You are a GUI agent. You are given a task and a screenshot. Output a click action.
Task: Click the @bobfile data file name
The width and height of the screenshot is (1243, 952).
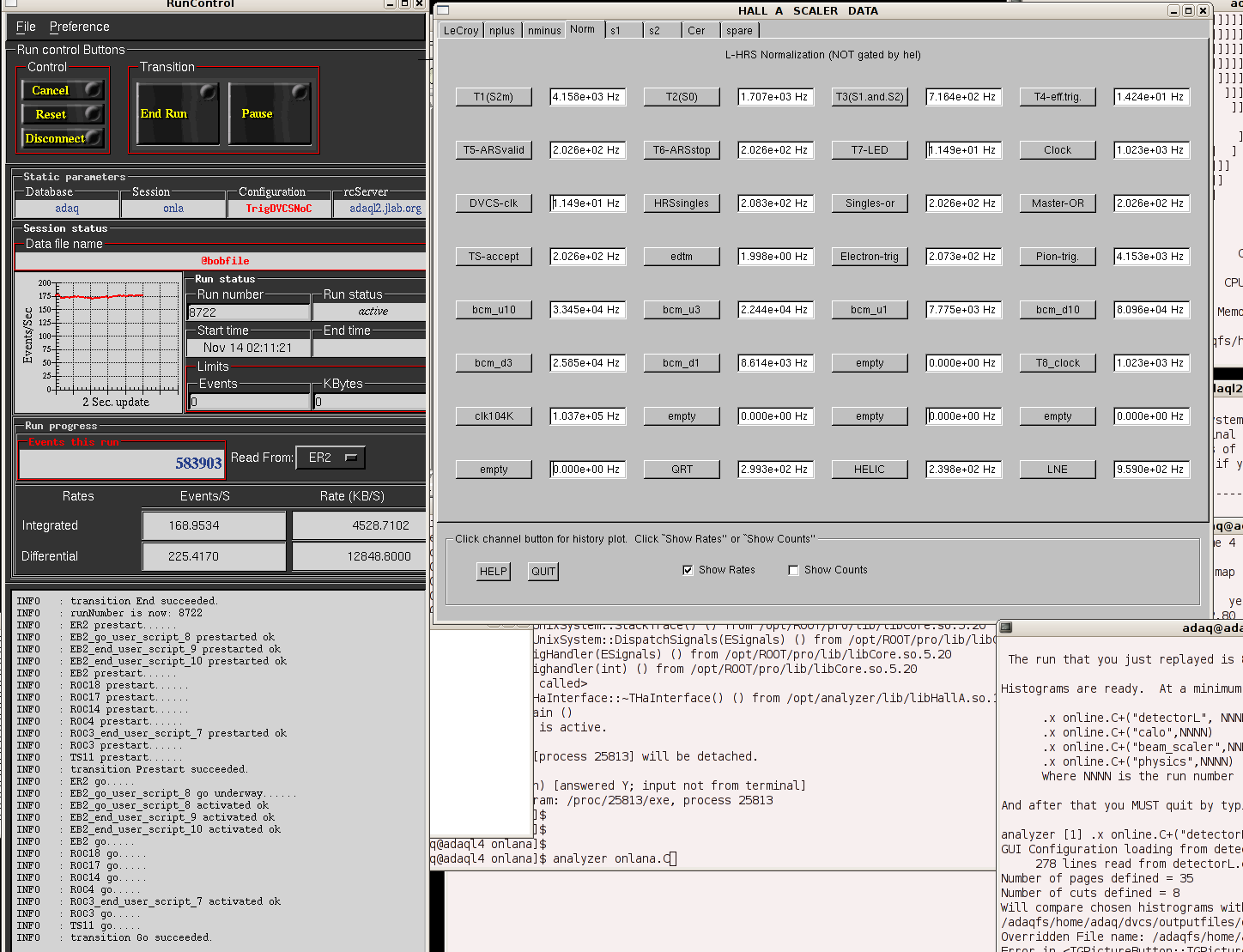tap(221, 261)
